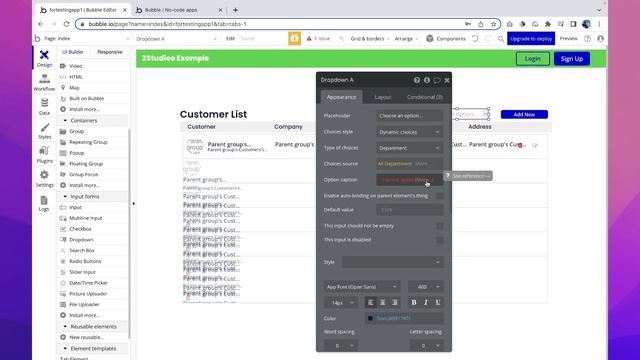
Task: Select the Search Box element
Action: click(82, 250)
